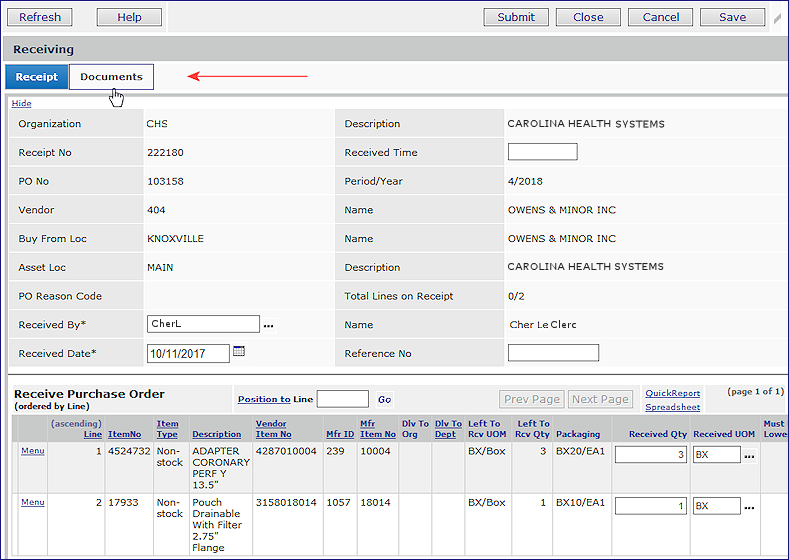The height and width of the screenshot is (560, 789).
Task: Click the Received By lookup ellipsis
Action: point(268,325)
